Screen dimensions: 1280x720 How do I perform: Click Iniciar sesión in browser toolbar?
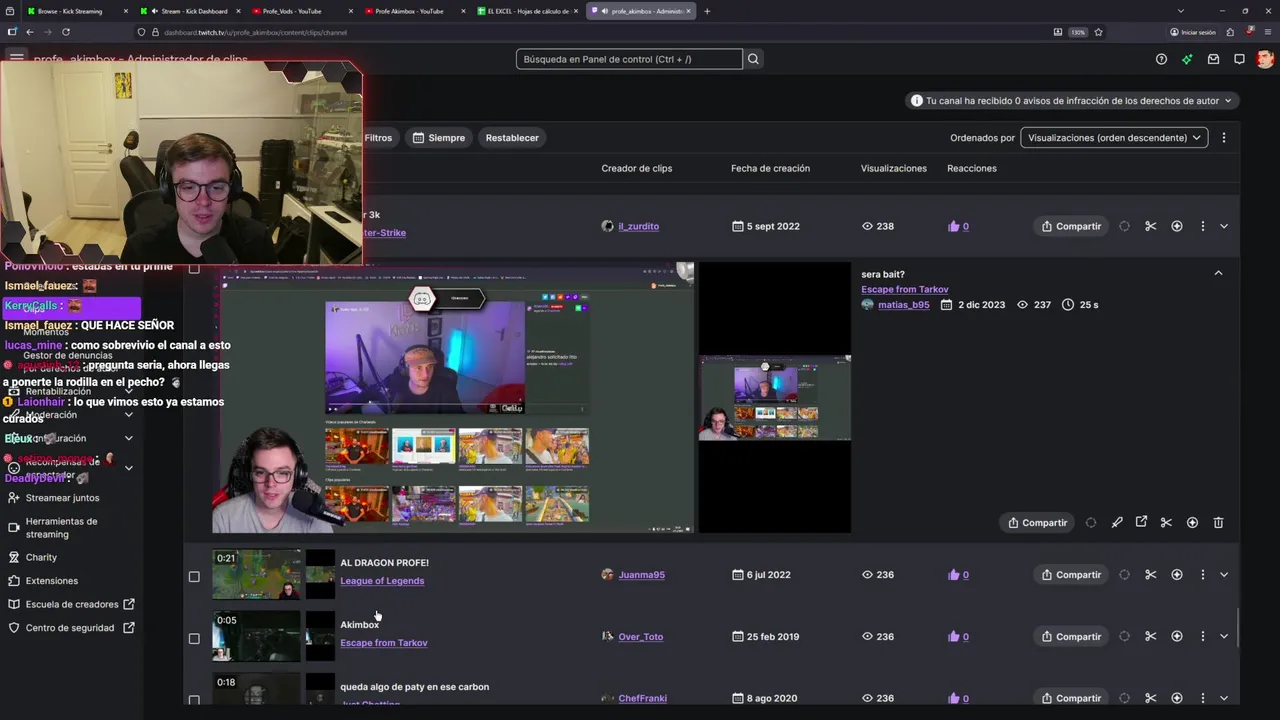click(x=1193, y=32)
